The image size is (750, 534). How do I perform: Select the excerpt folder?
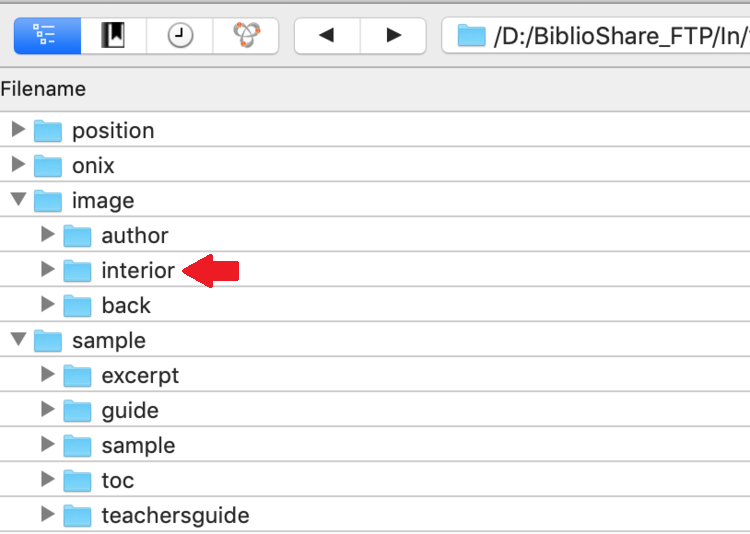(140, 376)
